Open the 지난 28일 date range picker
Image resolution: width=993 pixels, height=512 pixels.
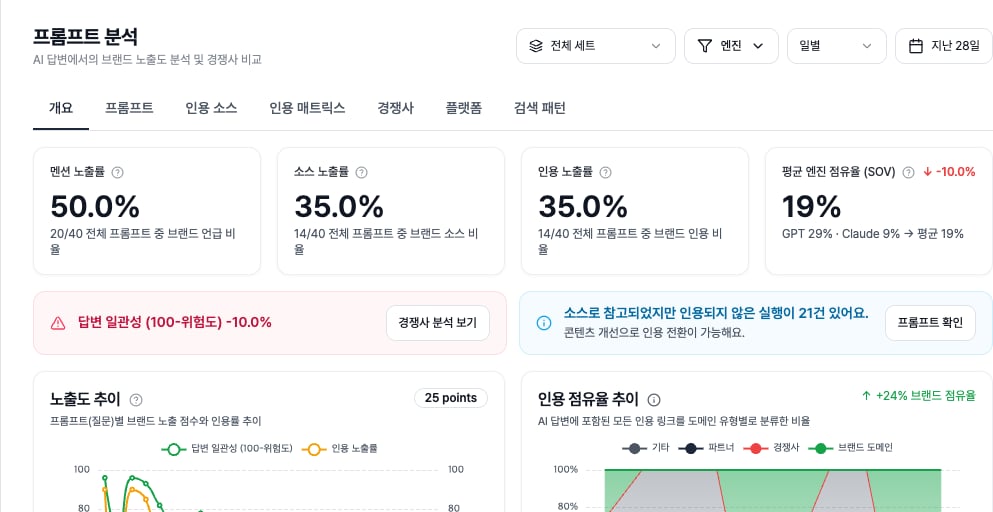coord(944,46)
